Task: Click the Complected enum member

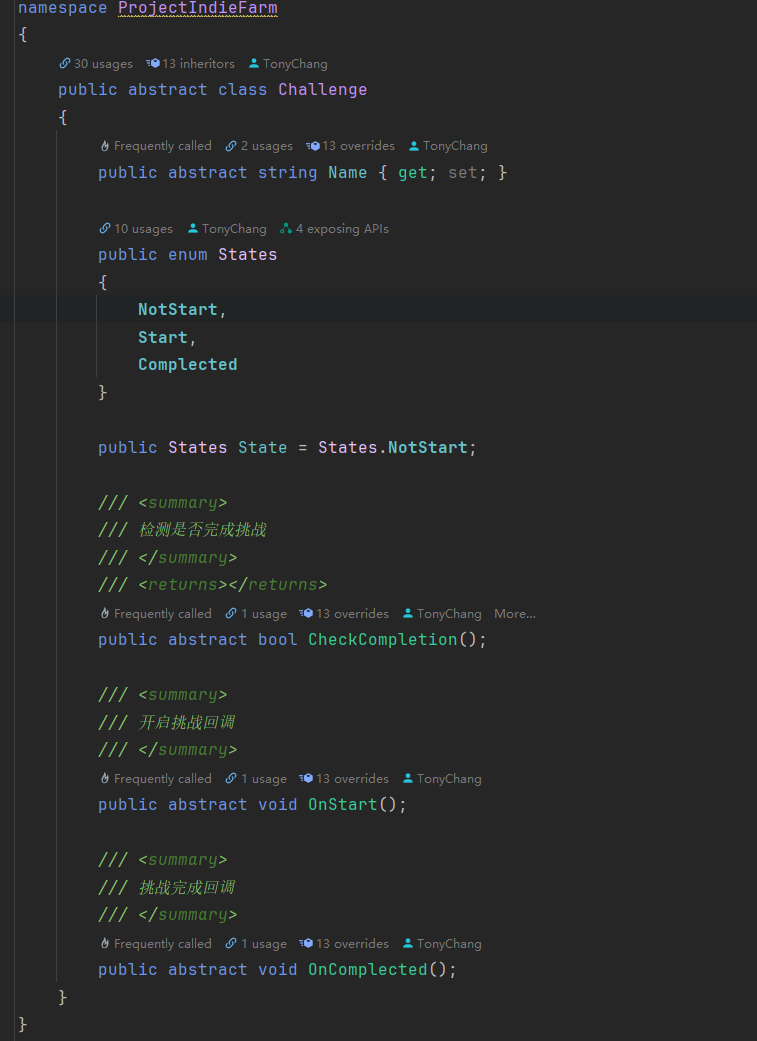Action: tap(187, 365)
